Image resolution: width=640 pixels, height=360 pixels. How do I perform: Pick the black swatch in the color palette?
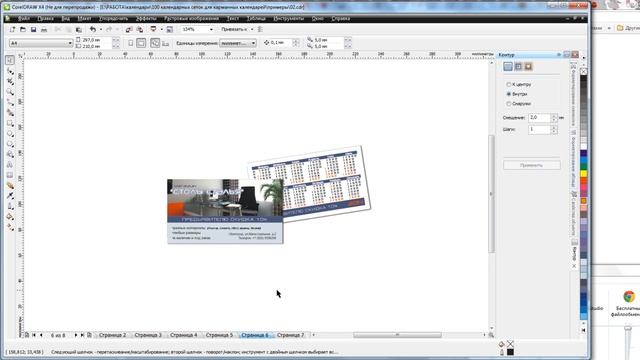(x=584, y=79)
